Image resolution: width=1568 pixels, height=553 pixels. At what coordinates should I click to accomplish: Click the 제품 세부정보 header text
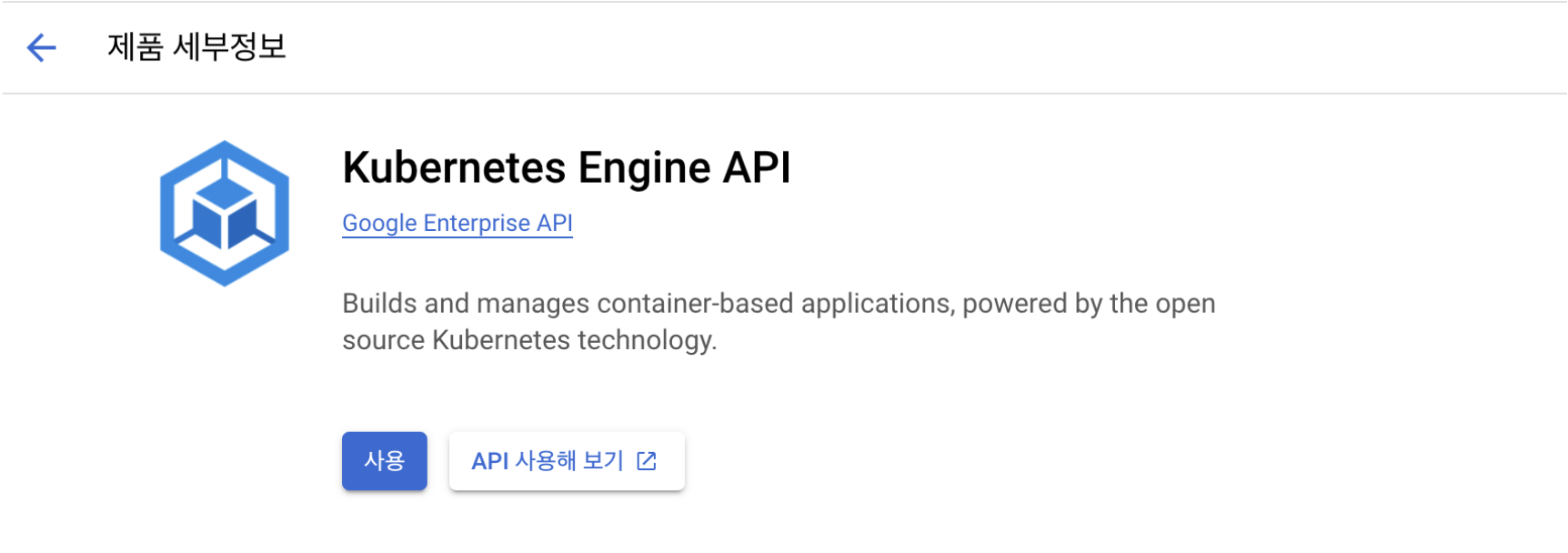point(196,47)
